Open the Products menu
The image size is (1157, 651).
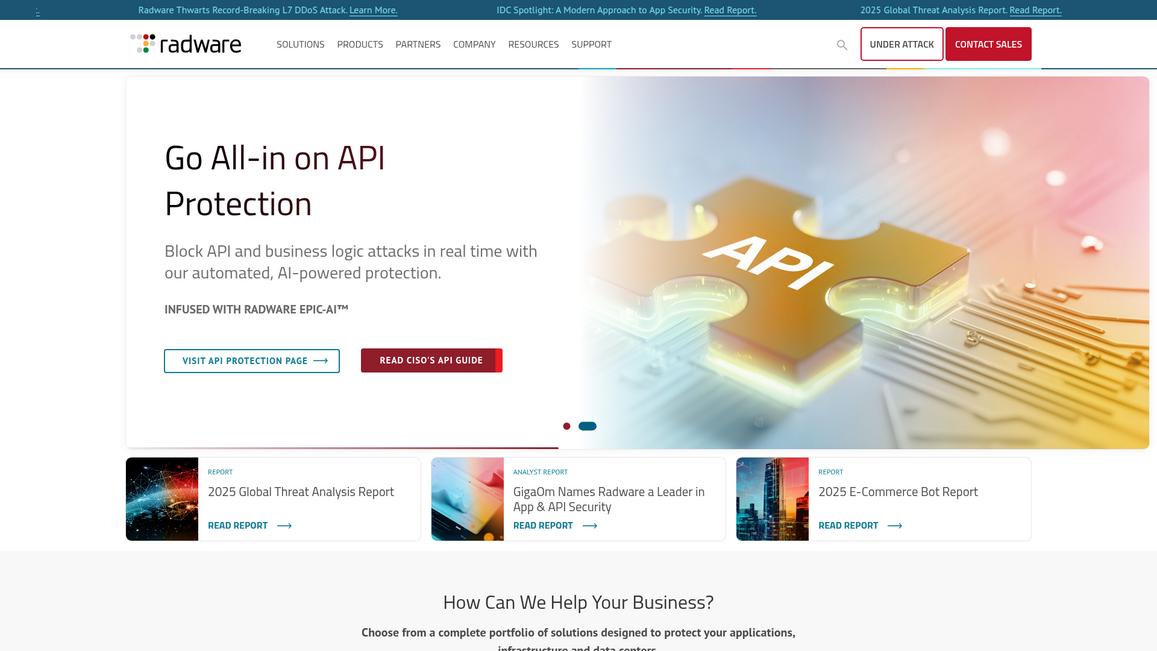coord(360,44)
